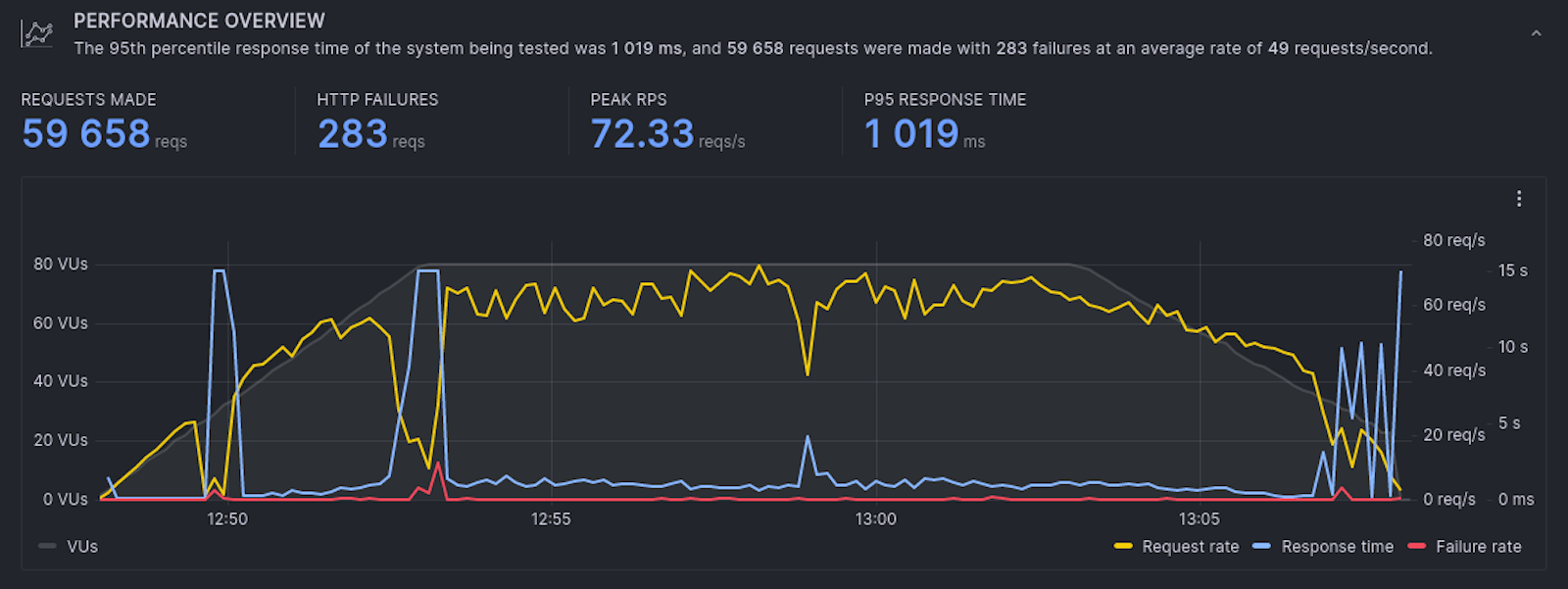Click the 13:05 time axis label

click(x=1200, y=519)
